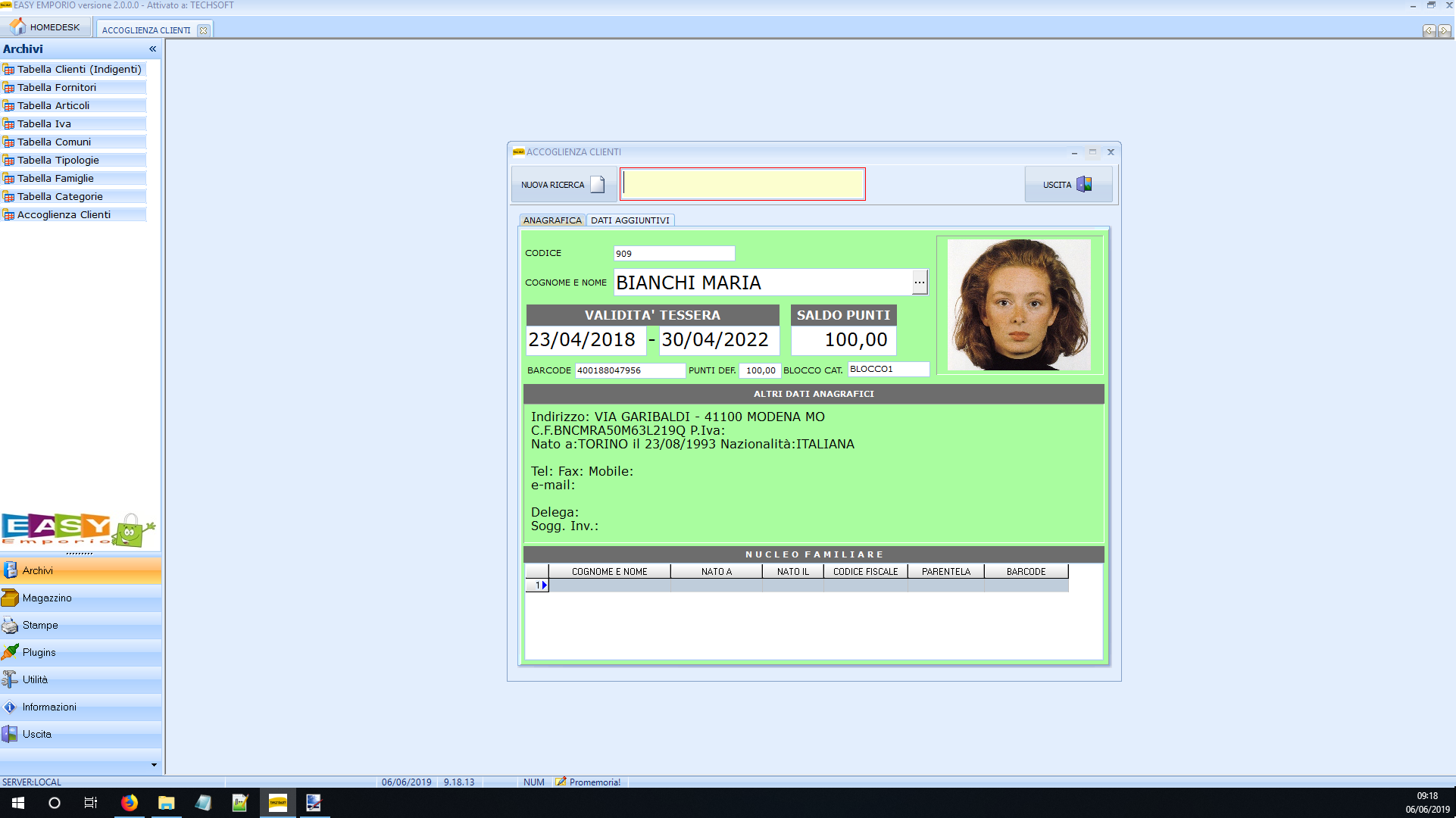Open Windows Start menu
This screenshot has width=1456, height=818.
[x=18, y=803]
